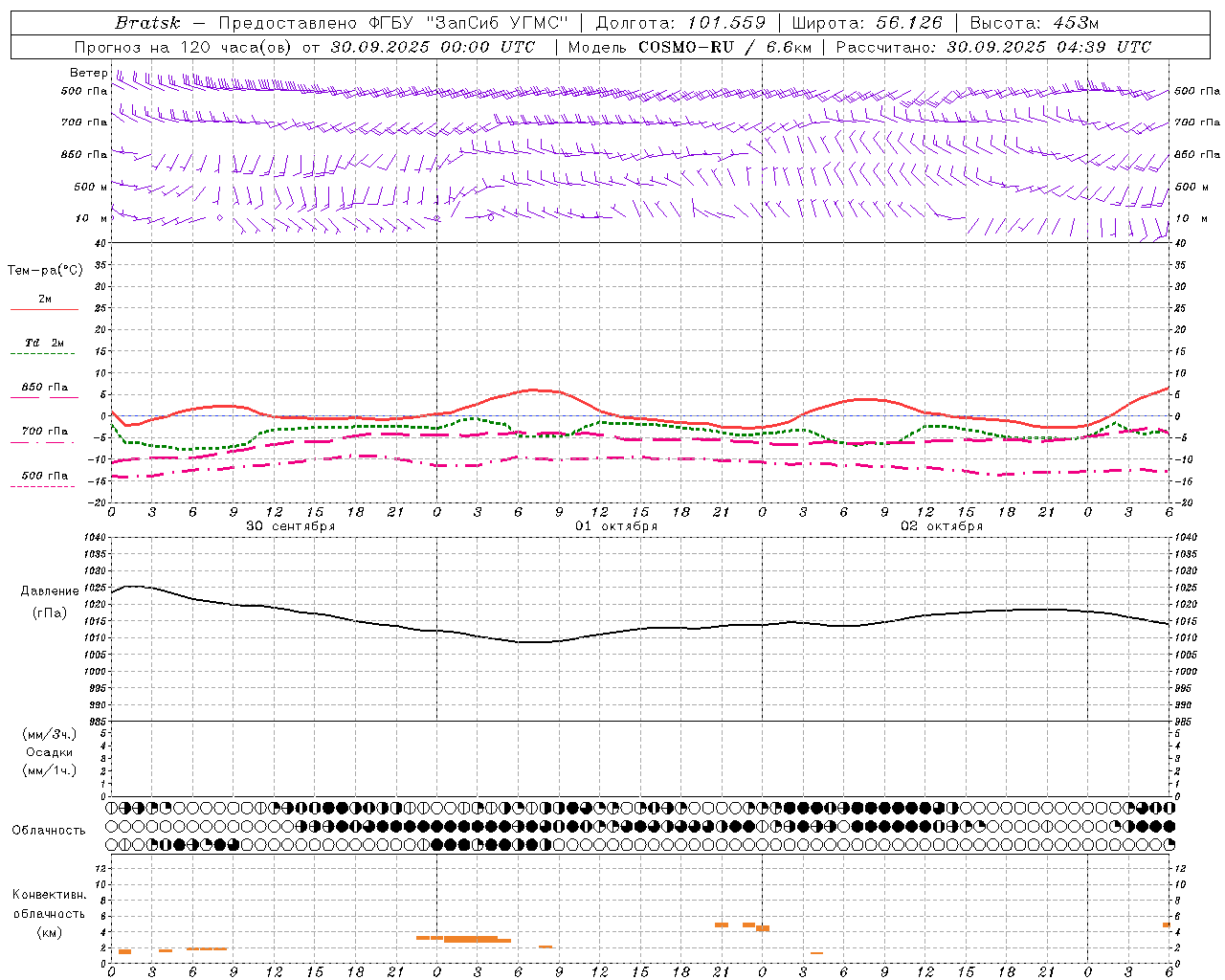Select the "30 сентября" date label
Viewport: 1225px width, 980px height.
pos(291,525)
